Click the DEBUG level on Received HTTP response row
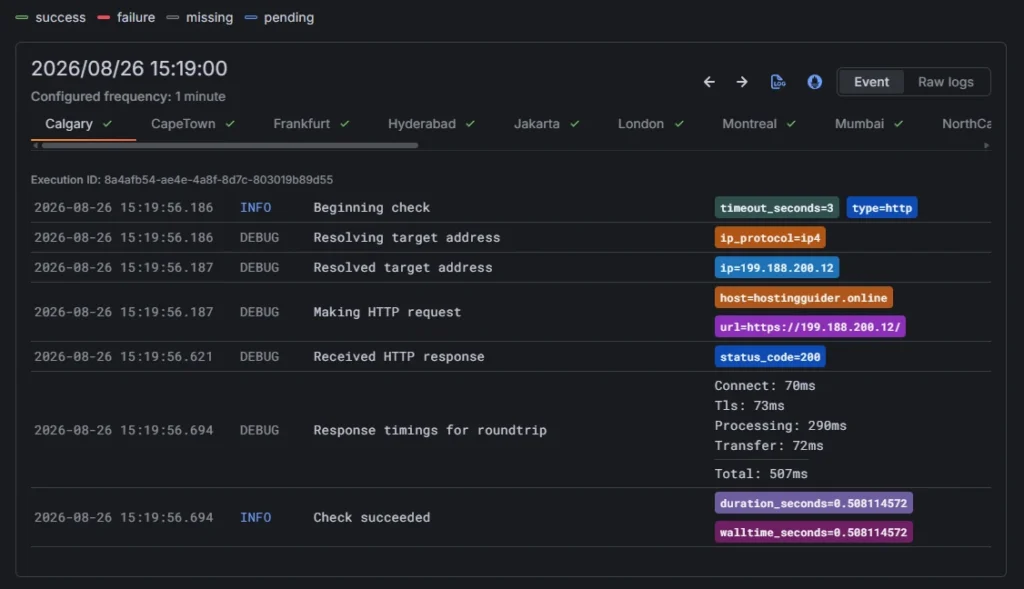 pos(259,357)
